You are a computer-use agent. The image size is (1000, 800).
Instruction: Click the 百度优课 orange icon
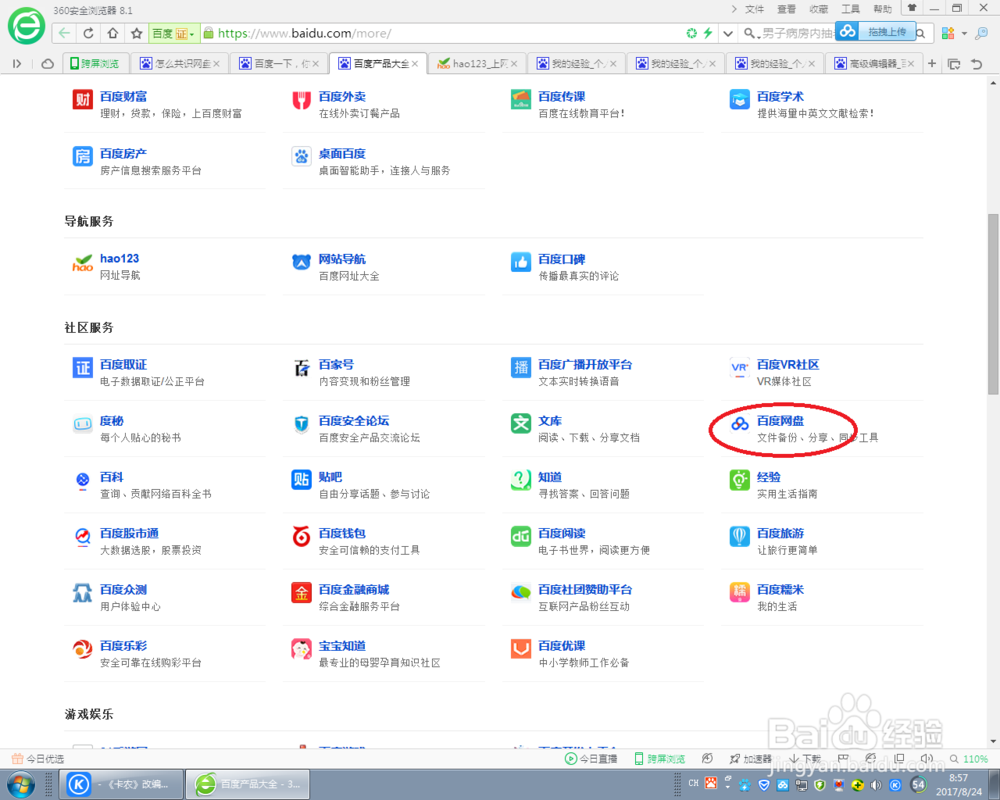tap(520, 649)
